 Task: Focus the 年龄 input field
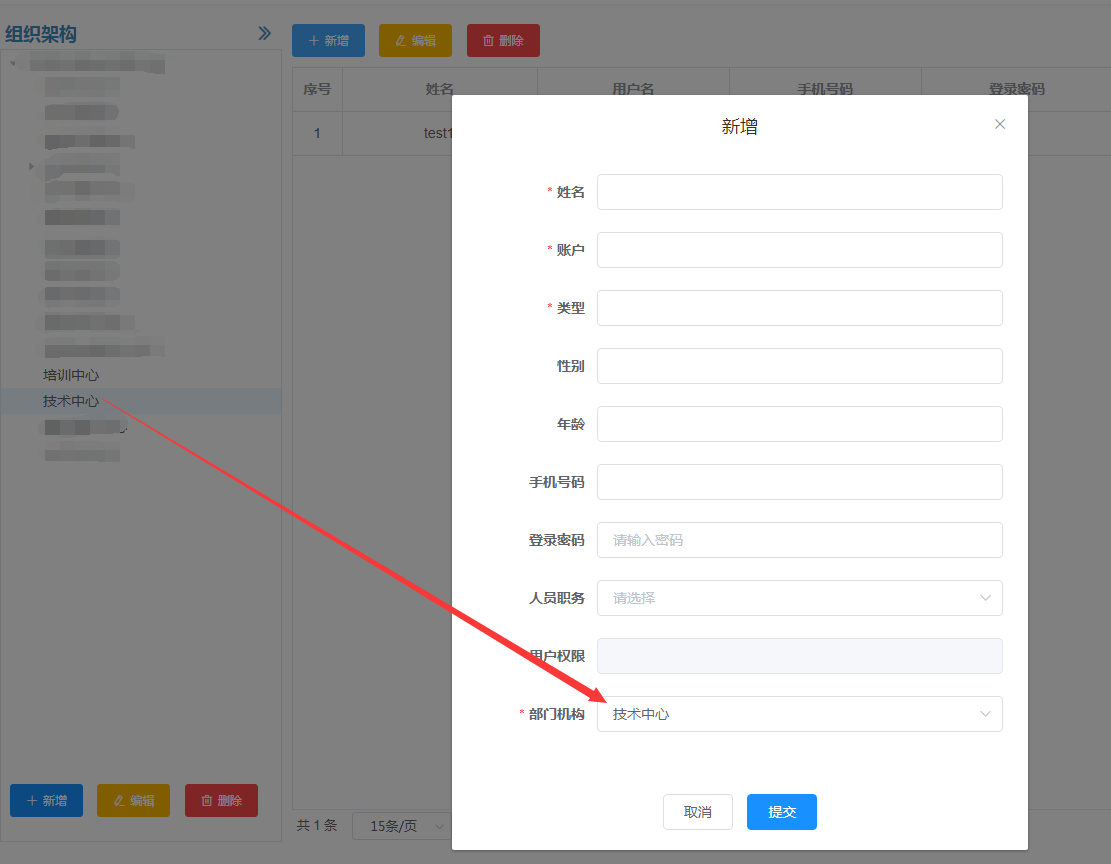coord(799,424)
